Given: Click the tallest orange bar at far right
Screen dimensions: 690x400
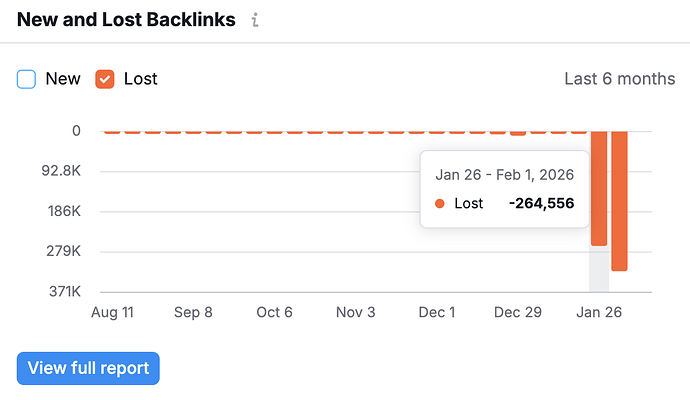Looking at the screenshot, I should [619, 200].
